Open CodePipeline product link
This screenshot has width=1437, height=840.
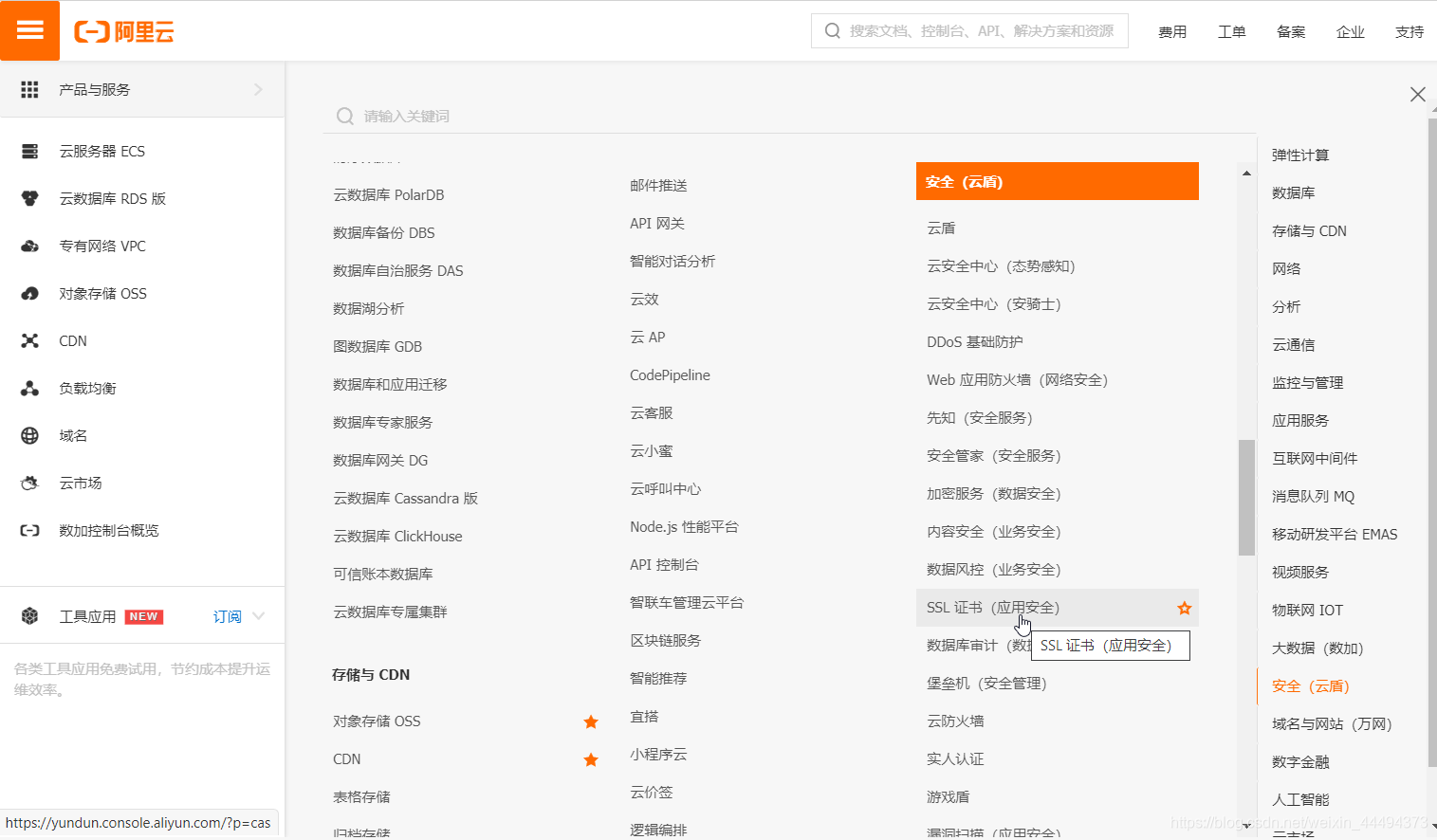670,375
